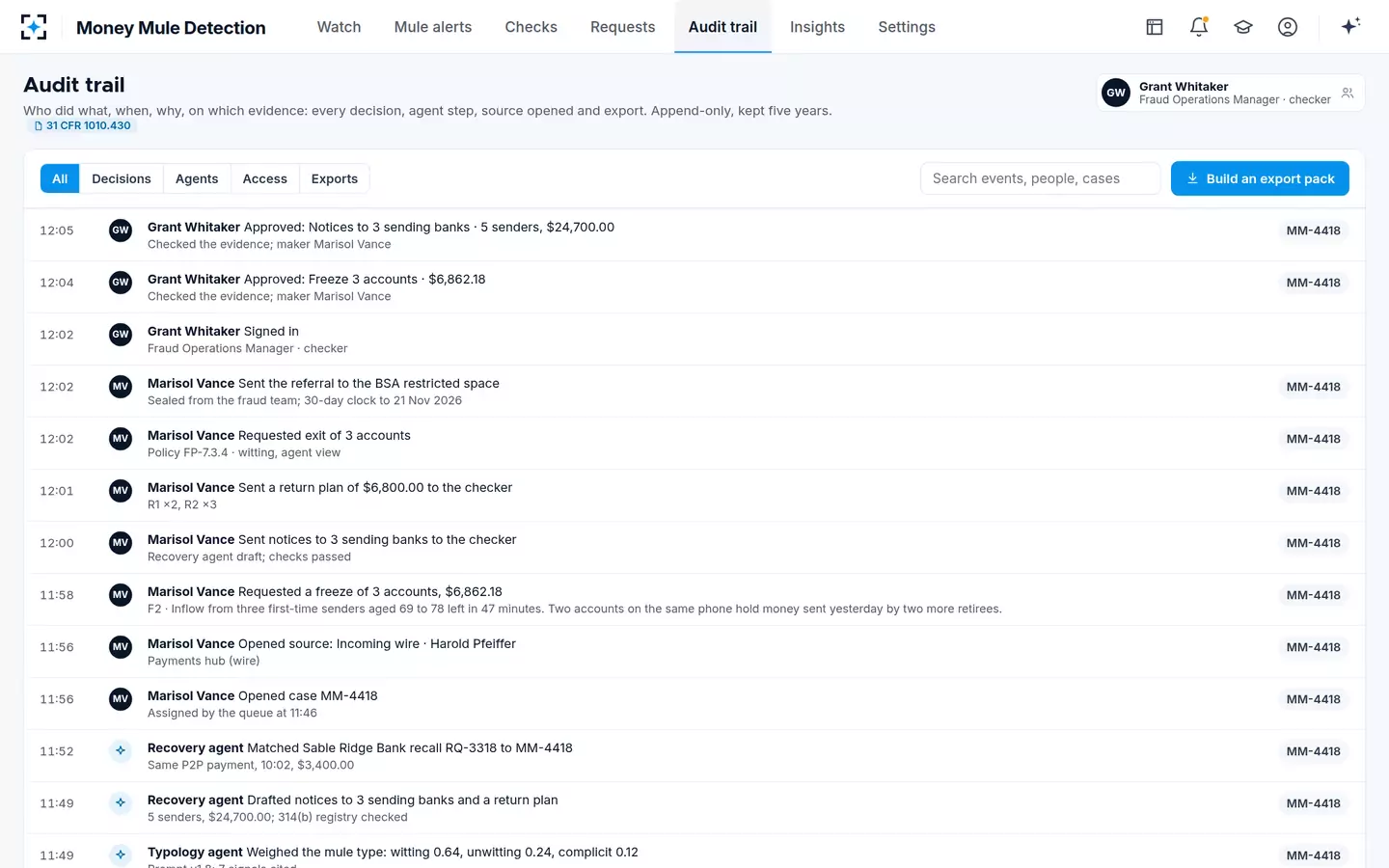Filter audit trail by Agents
Image resolution: width=1389 pixels, height=868 pixels.
(197, 178)
